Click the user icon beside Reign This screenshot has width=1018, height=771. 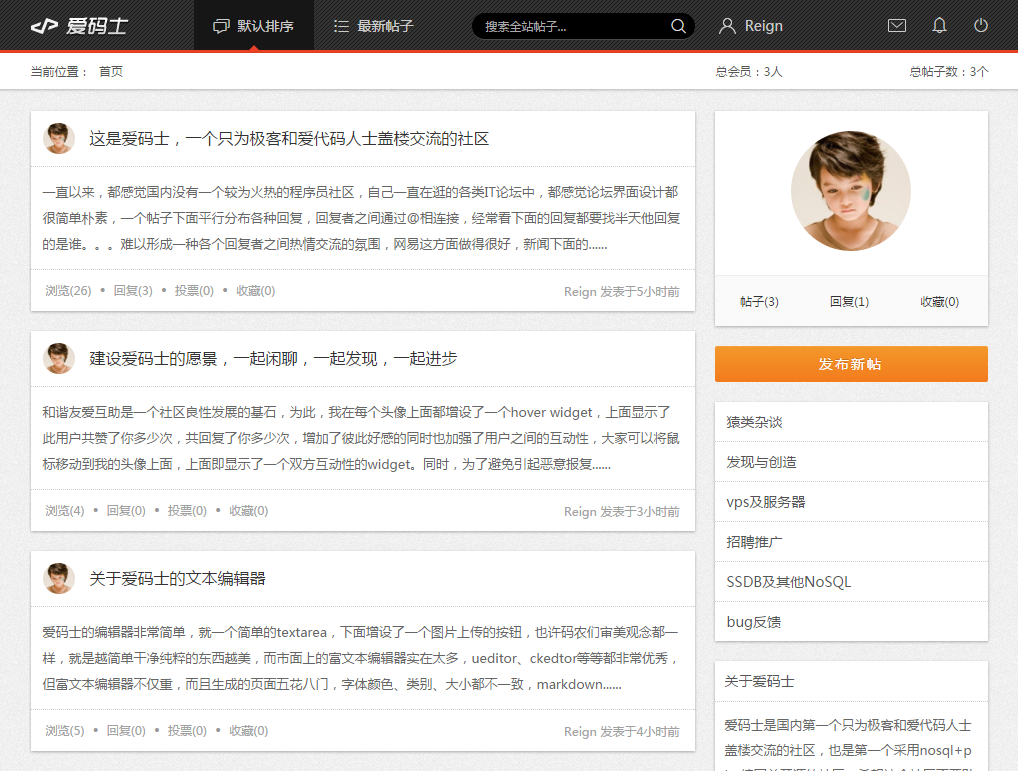click(x=727, y=26)
